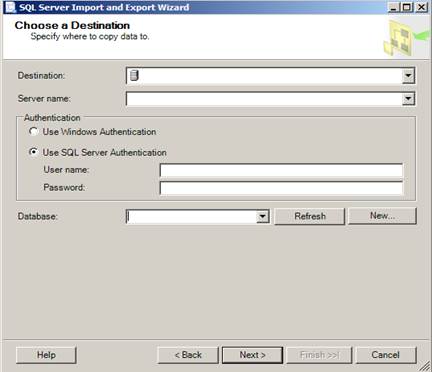Close the Import and Export Wizard
The width and height of the screenshot is (432, 372).
pyautogui.click(x=421, y=7)
